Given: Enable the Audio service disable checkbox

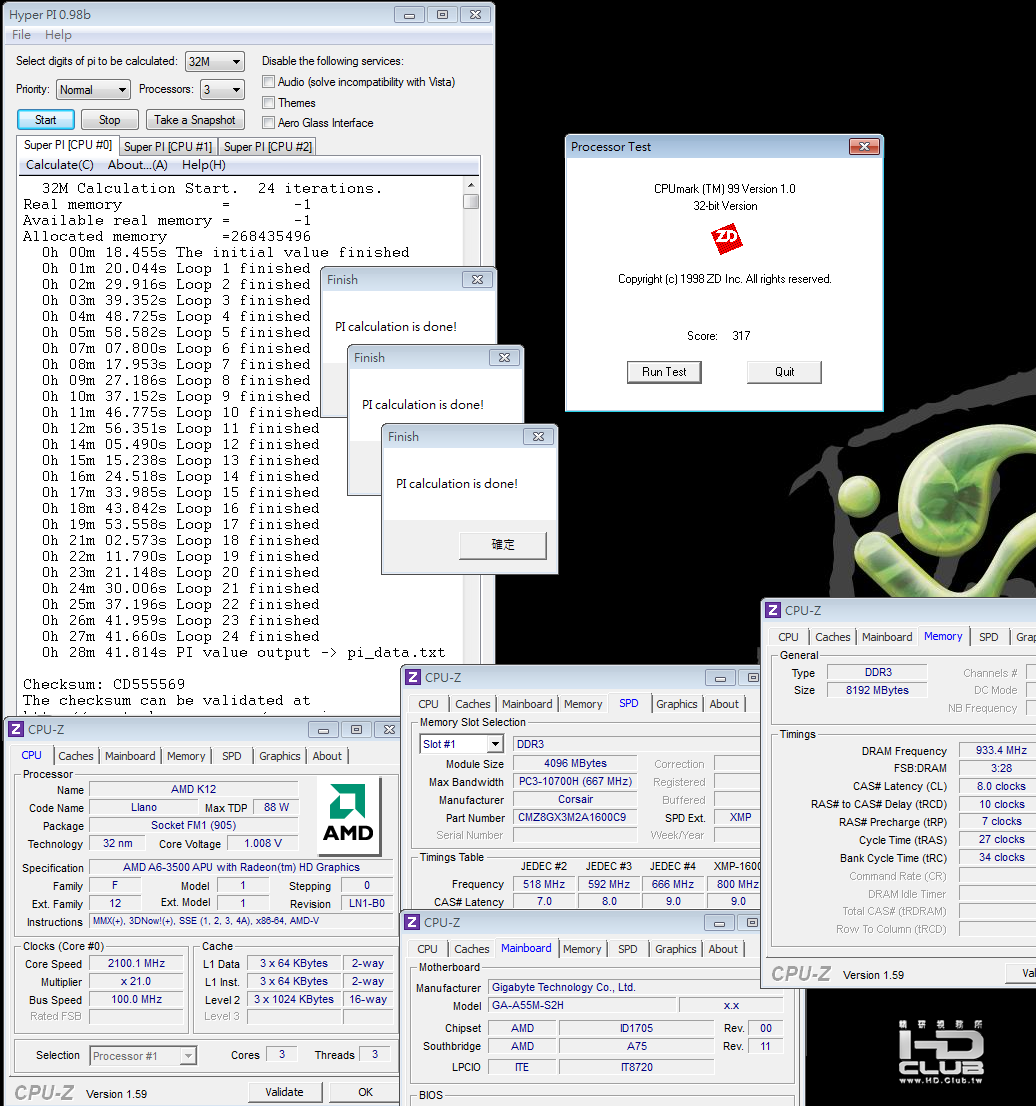Looking at the screenshot, I should pyautogui.click(x=269, y=82).
